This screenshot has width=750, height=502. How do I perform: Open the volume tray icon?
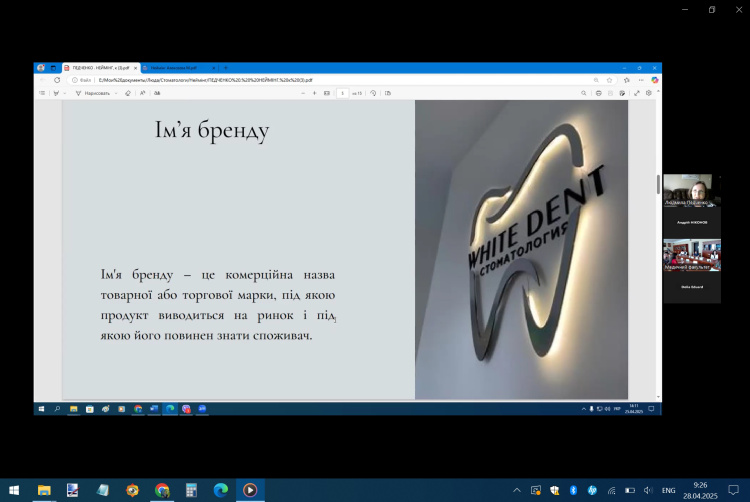click(x=648, y=490)
